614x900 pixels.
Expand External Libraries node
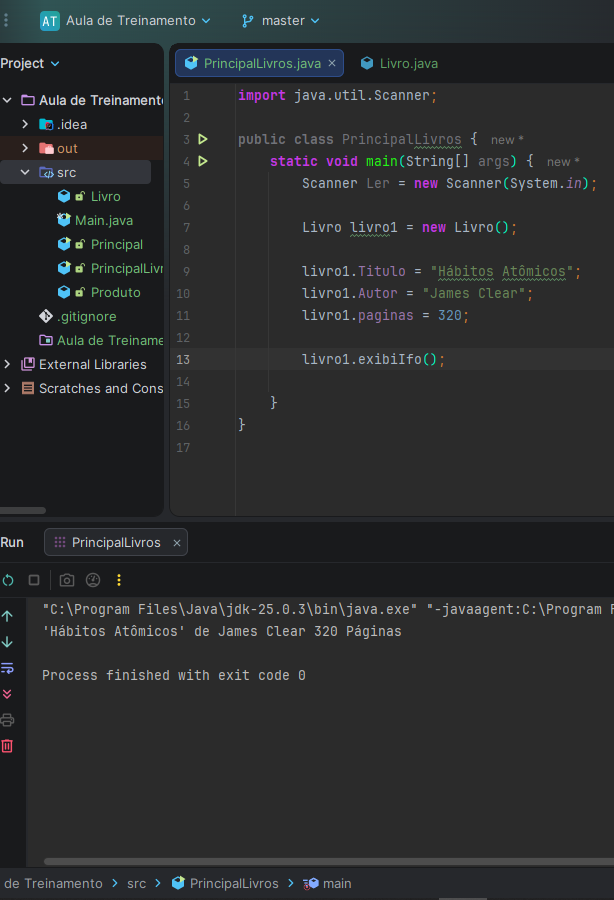pos(7,364)
